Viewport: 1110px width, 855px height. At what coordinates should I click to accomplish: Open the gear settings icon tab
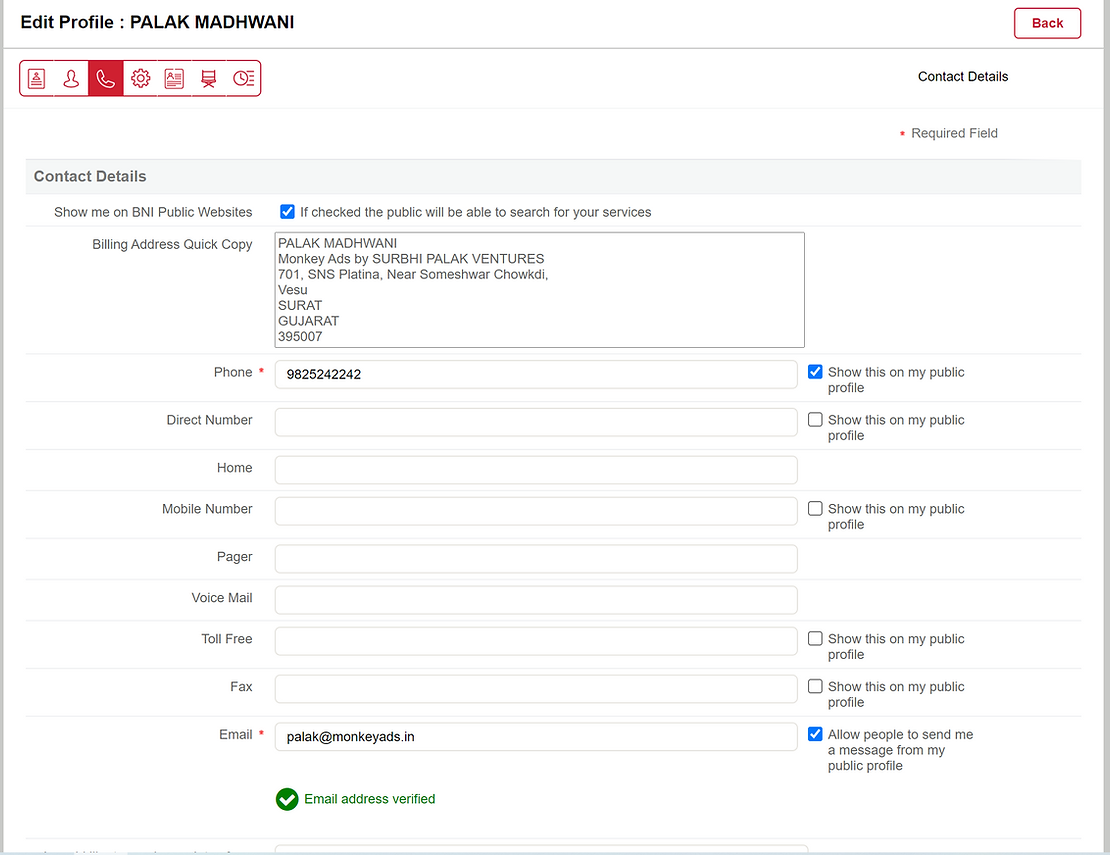[x=140, y=79]
